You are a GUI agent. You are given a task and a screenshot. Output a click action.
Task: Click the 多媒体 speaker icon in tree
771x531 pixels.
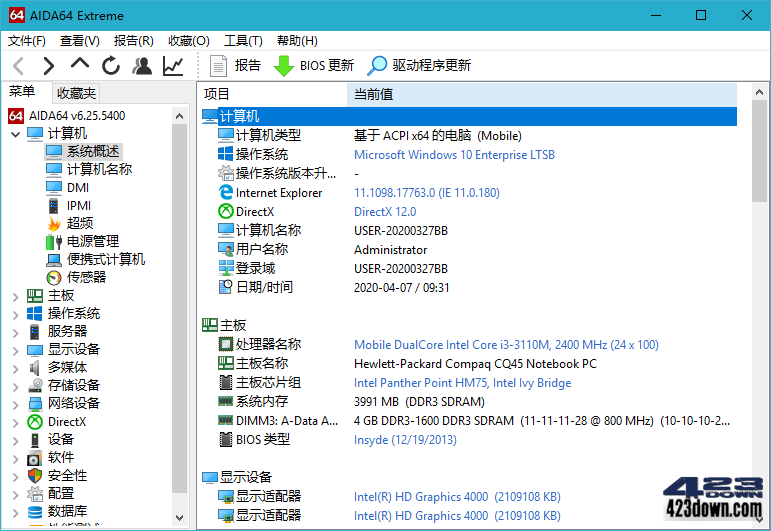pyautogui.click(x=35, y=367)
